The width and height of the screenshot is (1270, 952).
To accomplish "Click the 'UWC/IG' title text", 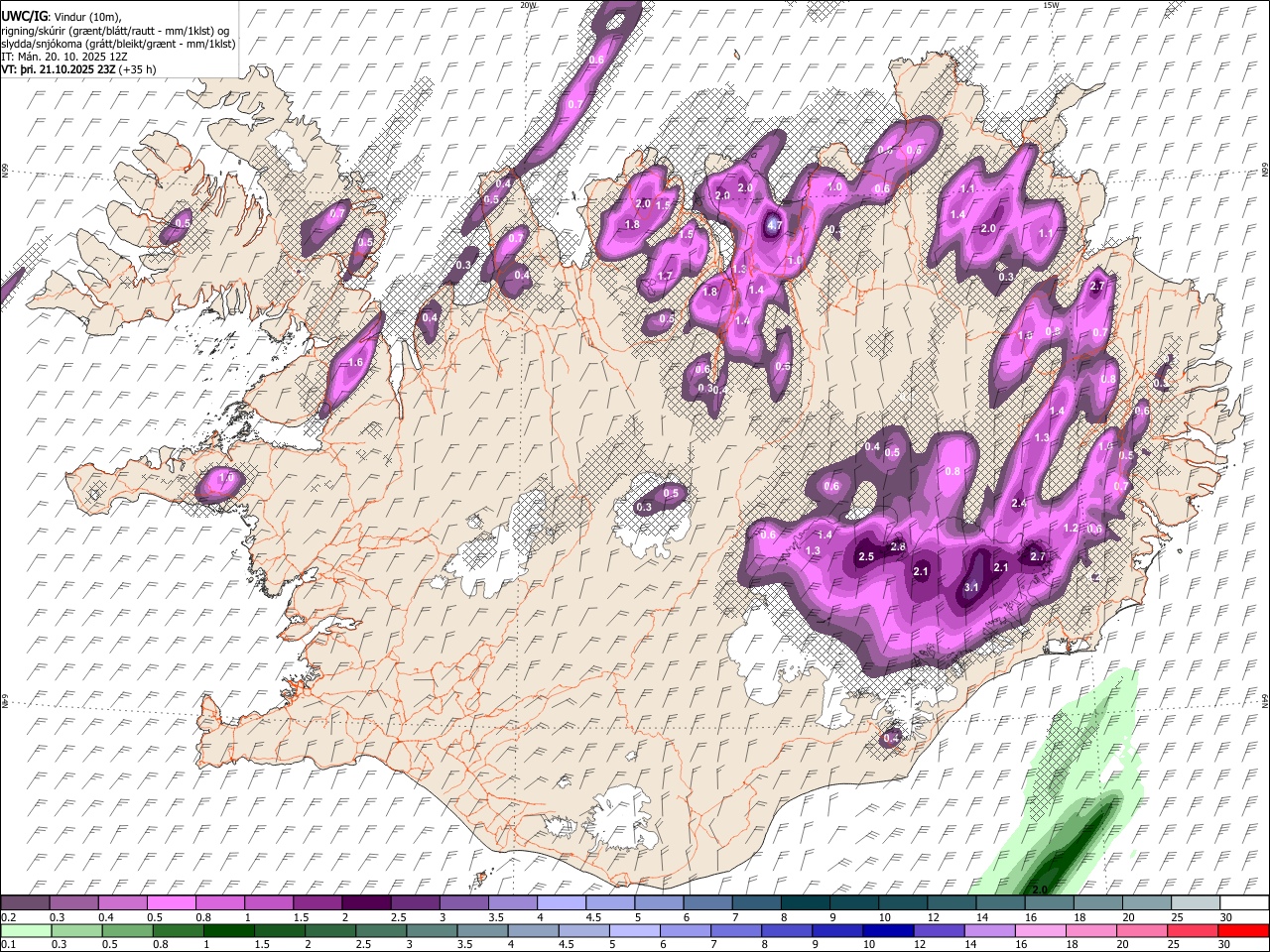I will click(x=24, y=16).
